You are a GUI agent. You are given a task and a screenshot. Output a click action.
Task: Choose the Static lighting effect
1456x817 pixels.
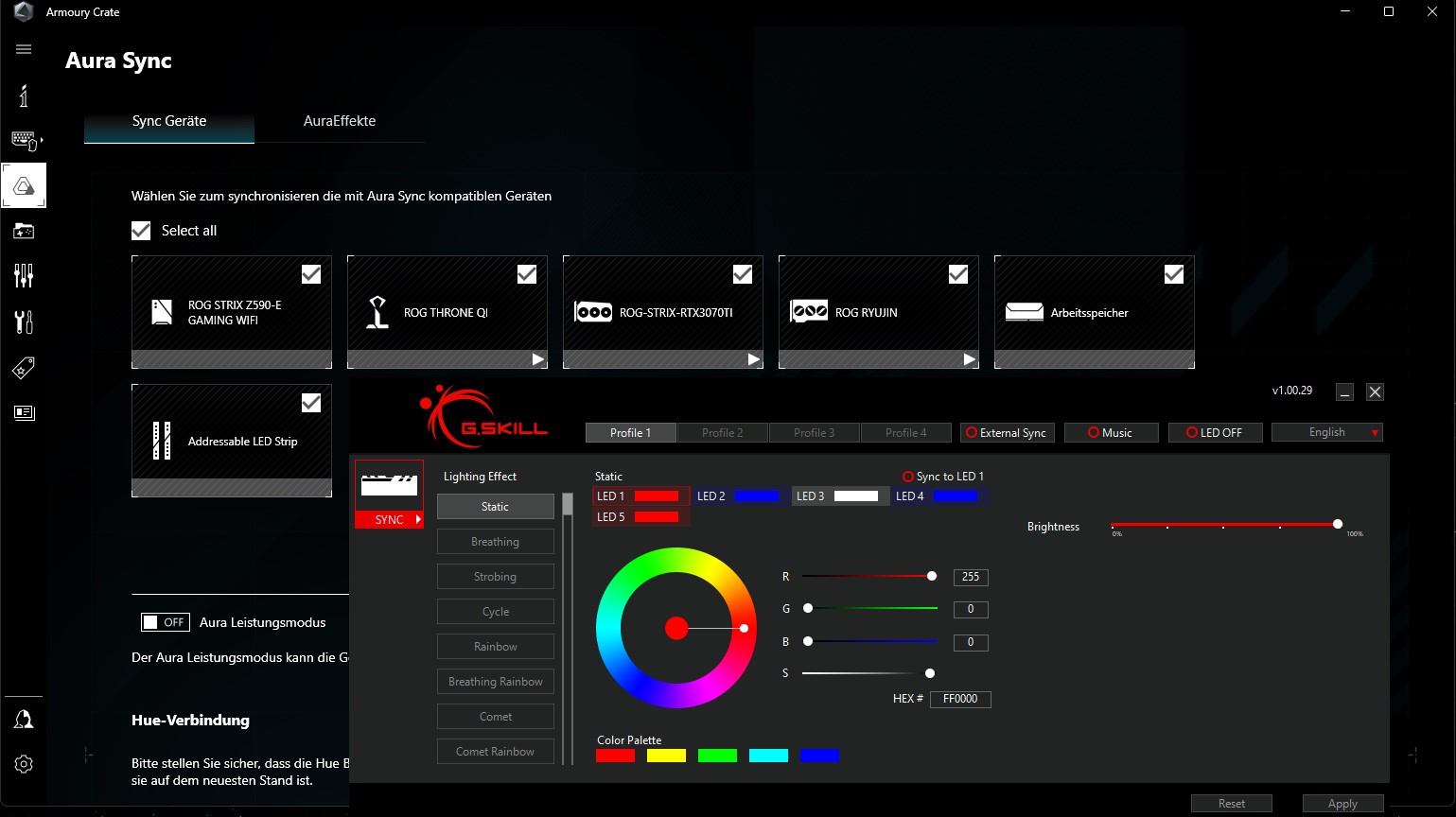[x=495, y=507]
